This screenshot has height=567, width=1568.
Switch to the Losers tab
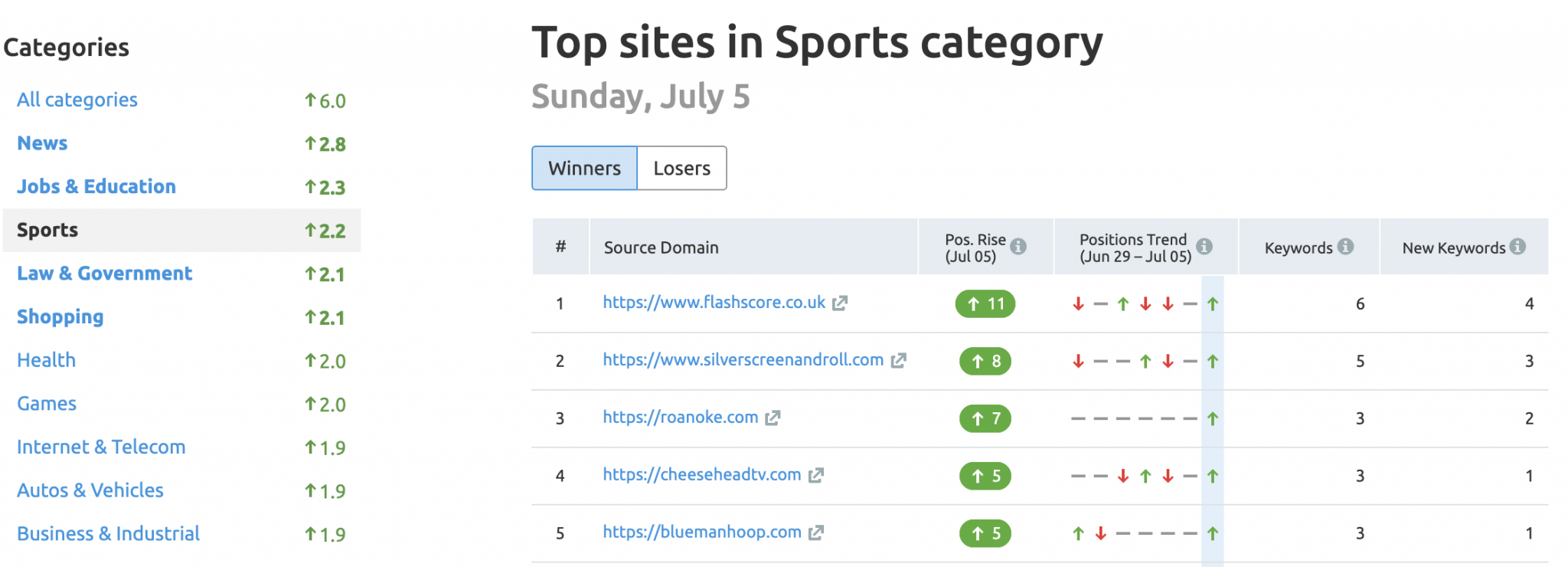(682, 168)
